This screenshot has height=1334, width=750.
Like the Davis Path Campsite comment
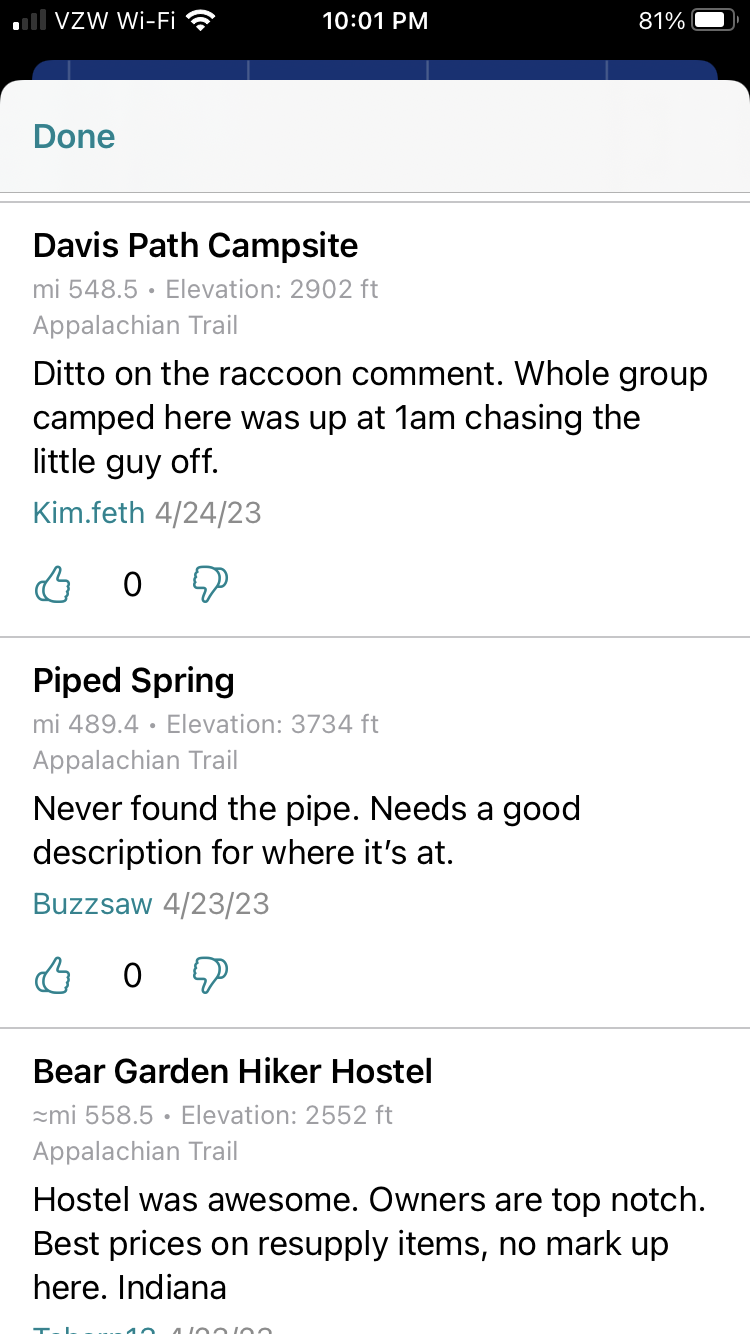pos(53,585)
